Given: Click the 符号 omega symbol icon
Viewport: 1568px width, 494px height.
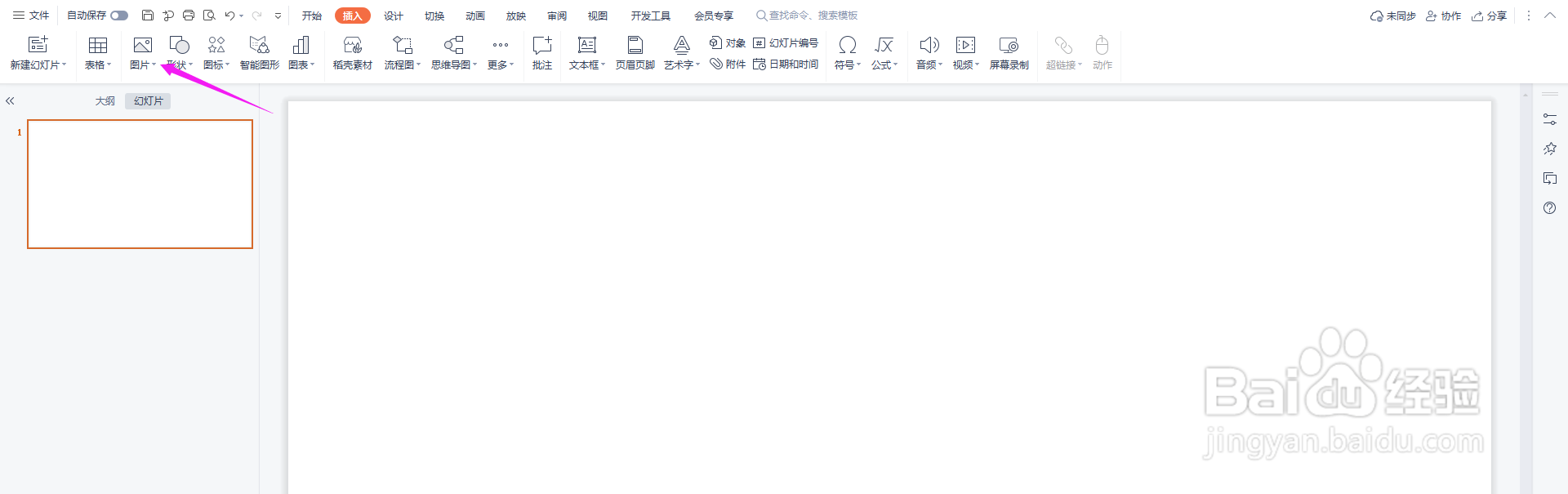Looking at the screenshot, I should point(848,45).
